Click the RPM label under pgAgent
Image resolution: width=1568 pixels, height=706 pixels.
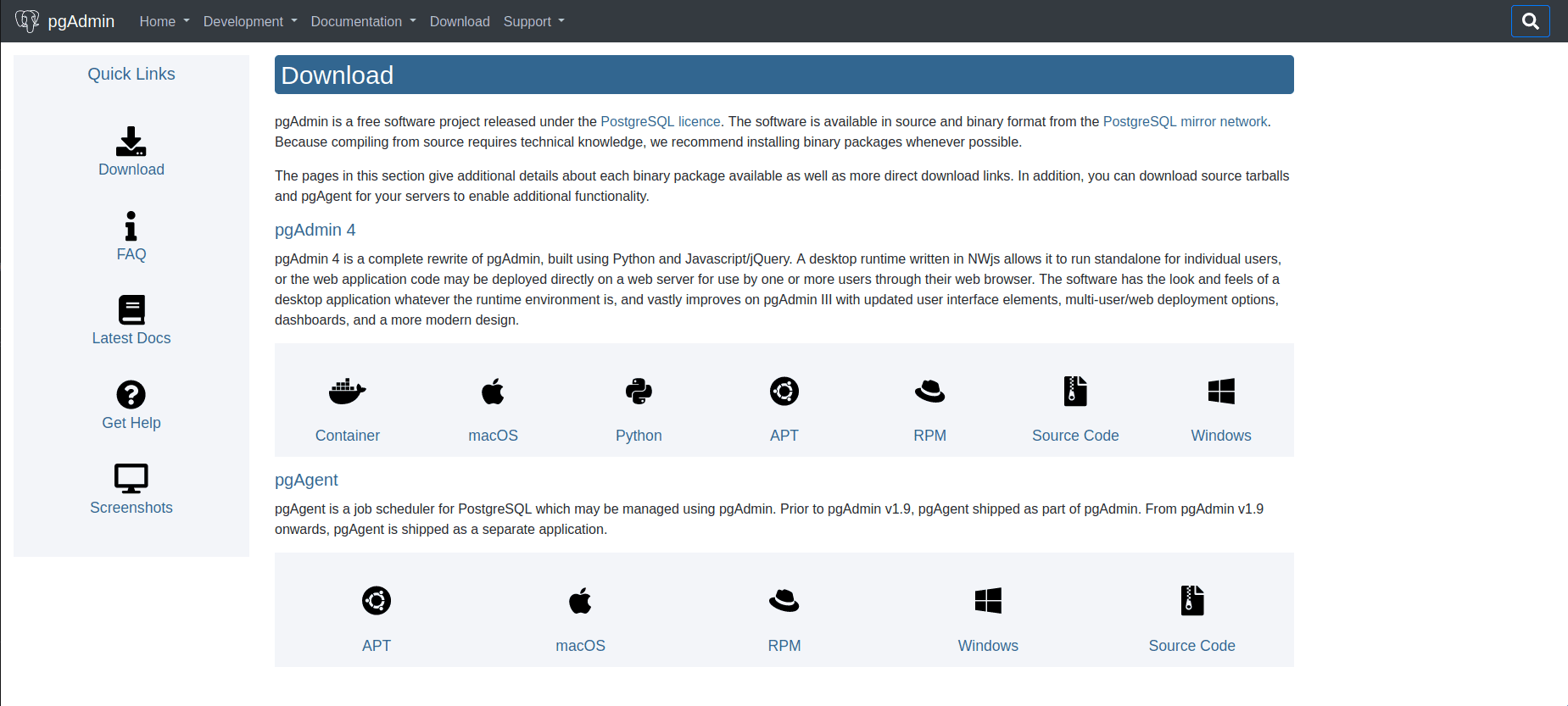784,646
